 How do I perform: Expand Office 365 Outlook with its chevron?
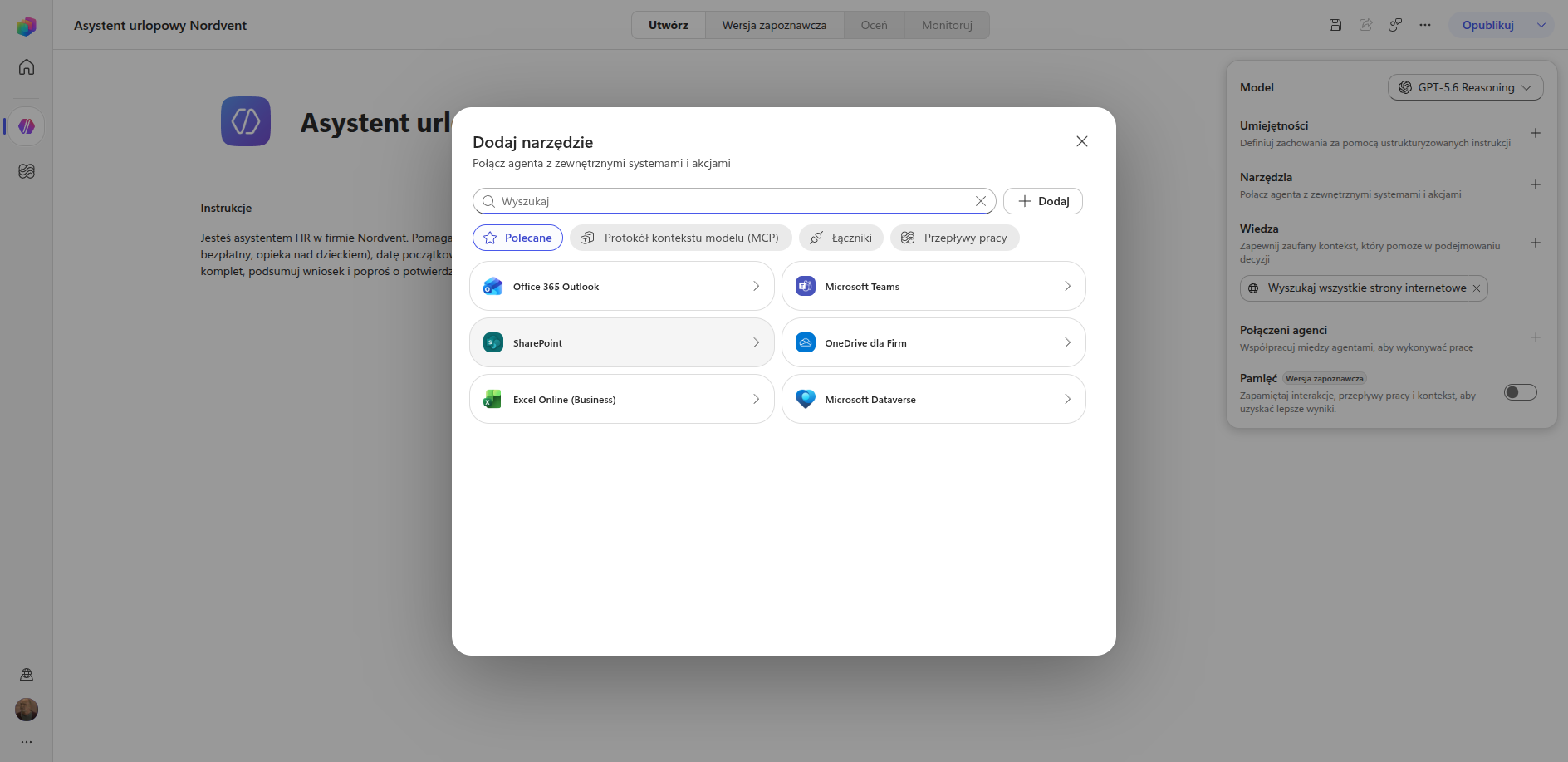pos(756,286)
